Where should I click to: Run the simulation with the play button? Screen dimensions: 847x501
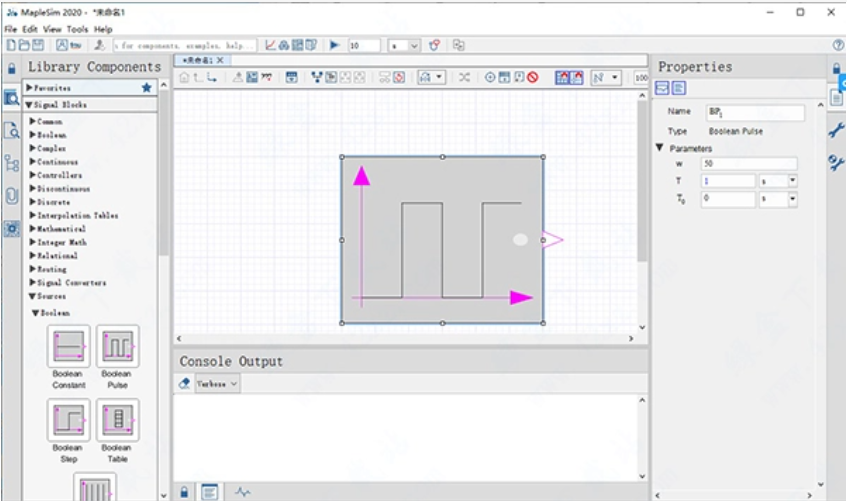coord(334,45)
